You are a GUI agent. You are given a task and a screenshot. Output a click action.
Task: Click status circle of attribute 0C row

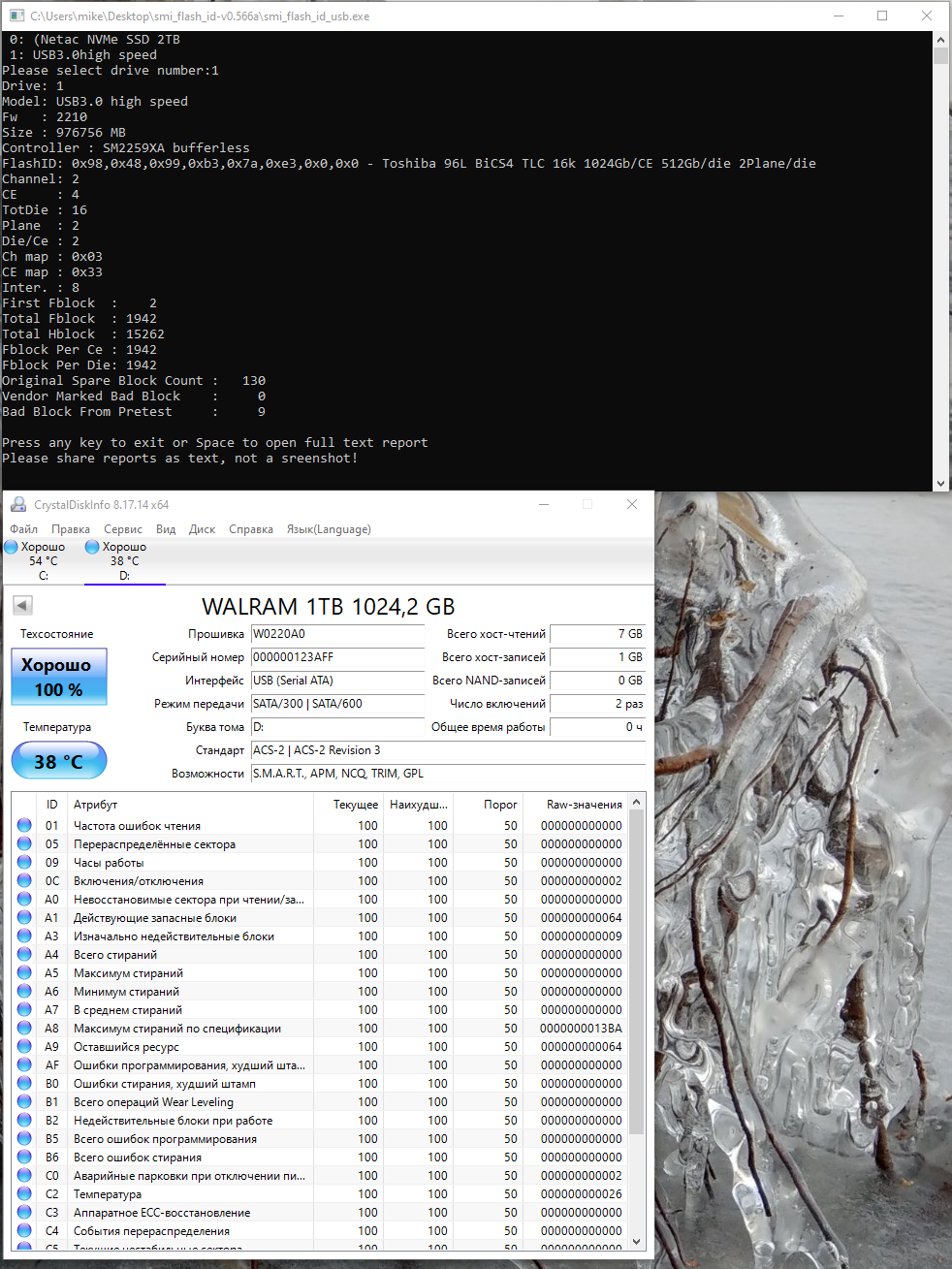[x=24, y=880]
